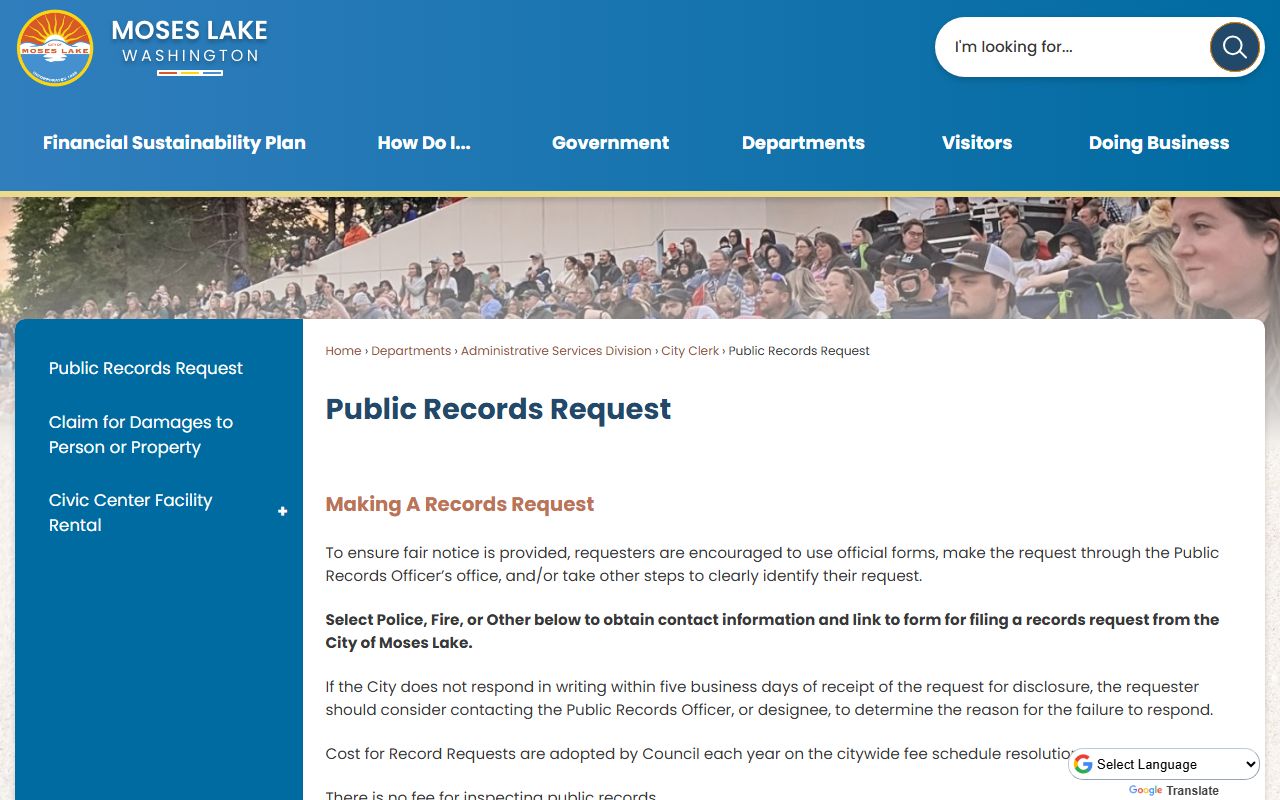Select Public Records Request in sidebar
Viewport: 1280px width, 800px height.
click(146, 368)
